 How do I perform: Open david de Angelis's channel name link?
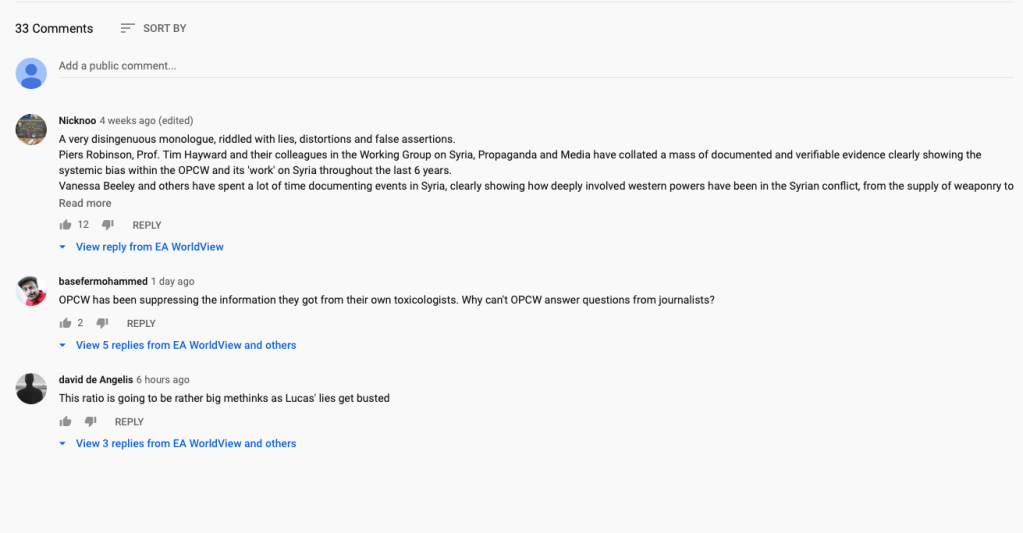(96, 380)
